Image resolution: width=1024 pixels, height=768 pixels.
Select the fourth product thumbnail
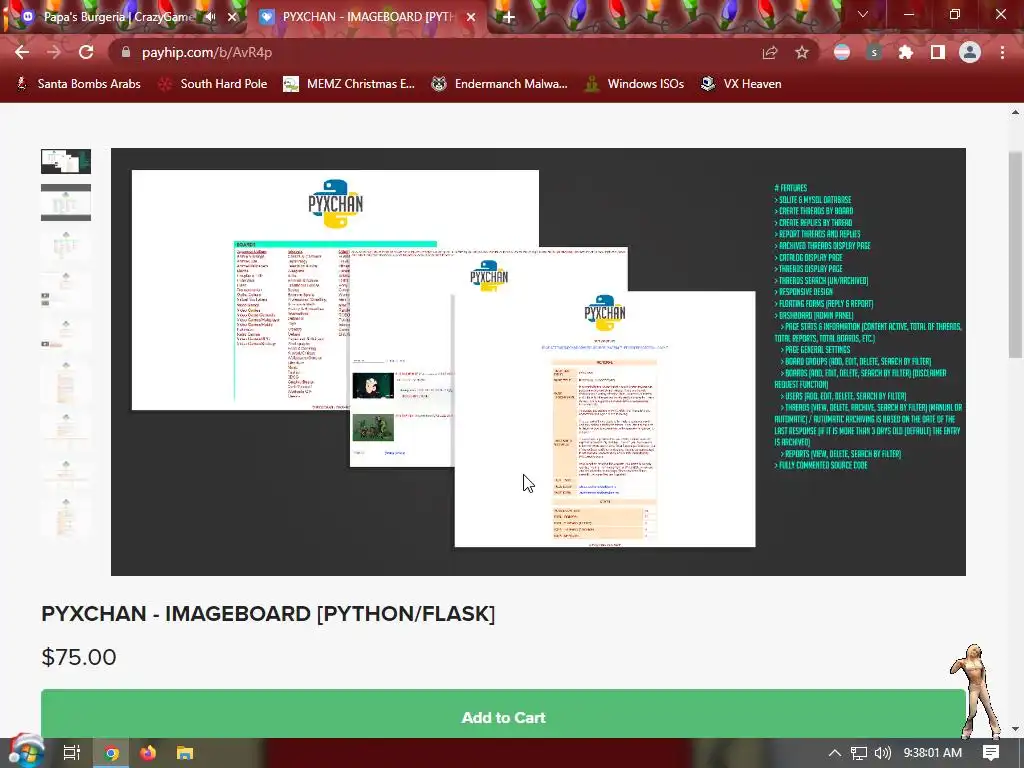point(66,289)
